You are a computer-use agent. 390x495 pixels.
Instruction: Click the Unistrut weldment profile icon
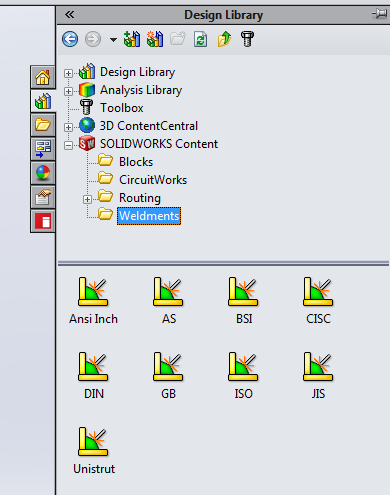[93, 442]
